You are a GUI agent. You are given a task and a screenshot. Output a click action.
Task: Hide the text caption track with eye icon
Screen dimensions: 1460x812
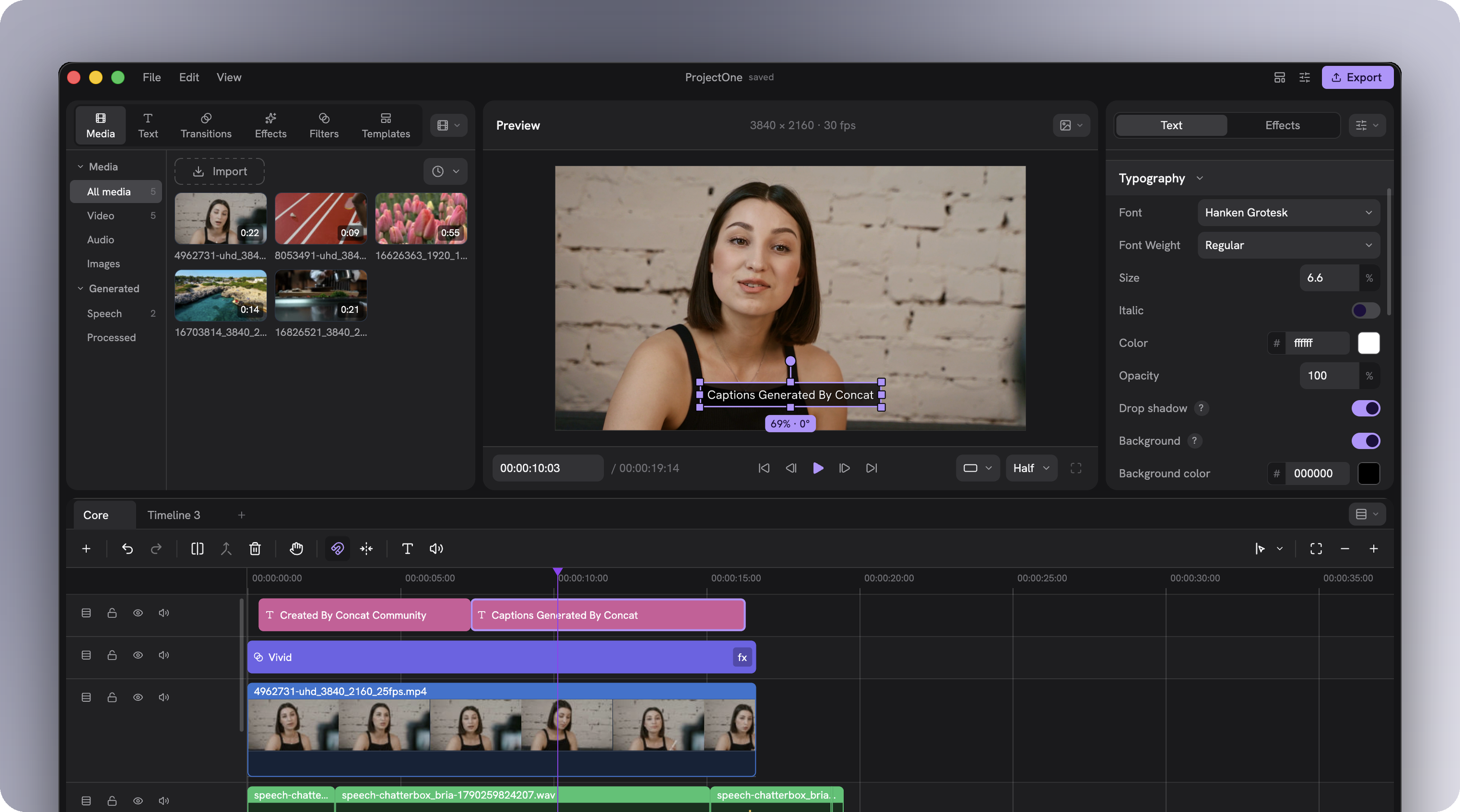click(x=138, y=613)
